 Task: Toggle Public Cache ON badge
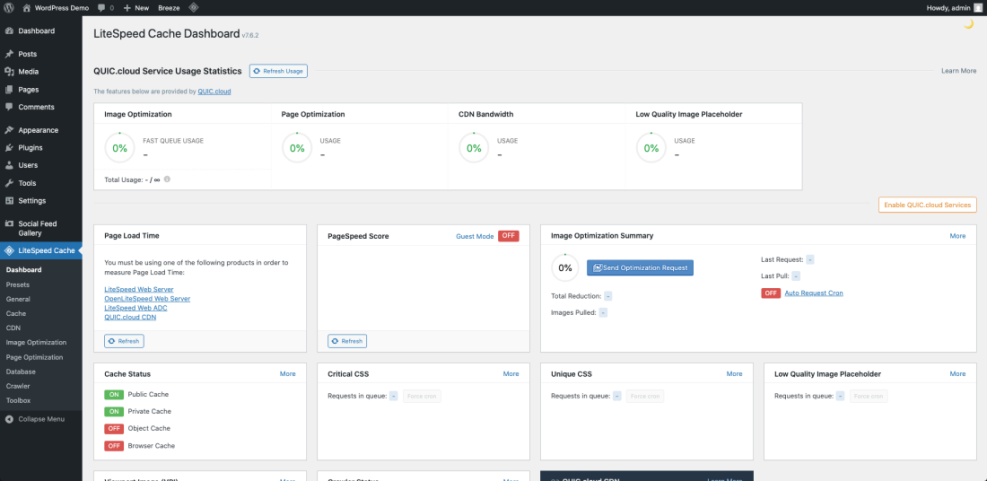pyautogui.click(x=114, y=394)
